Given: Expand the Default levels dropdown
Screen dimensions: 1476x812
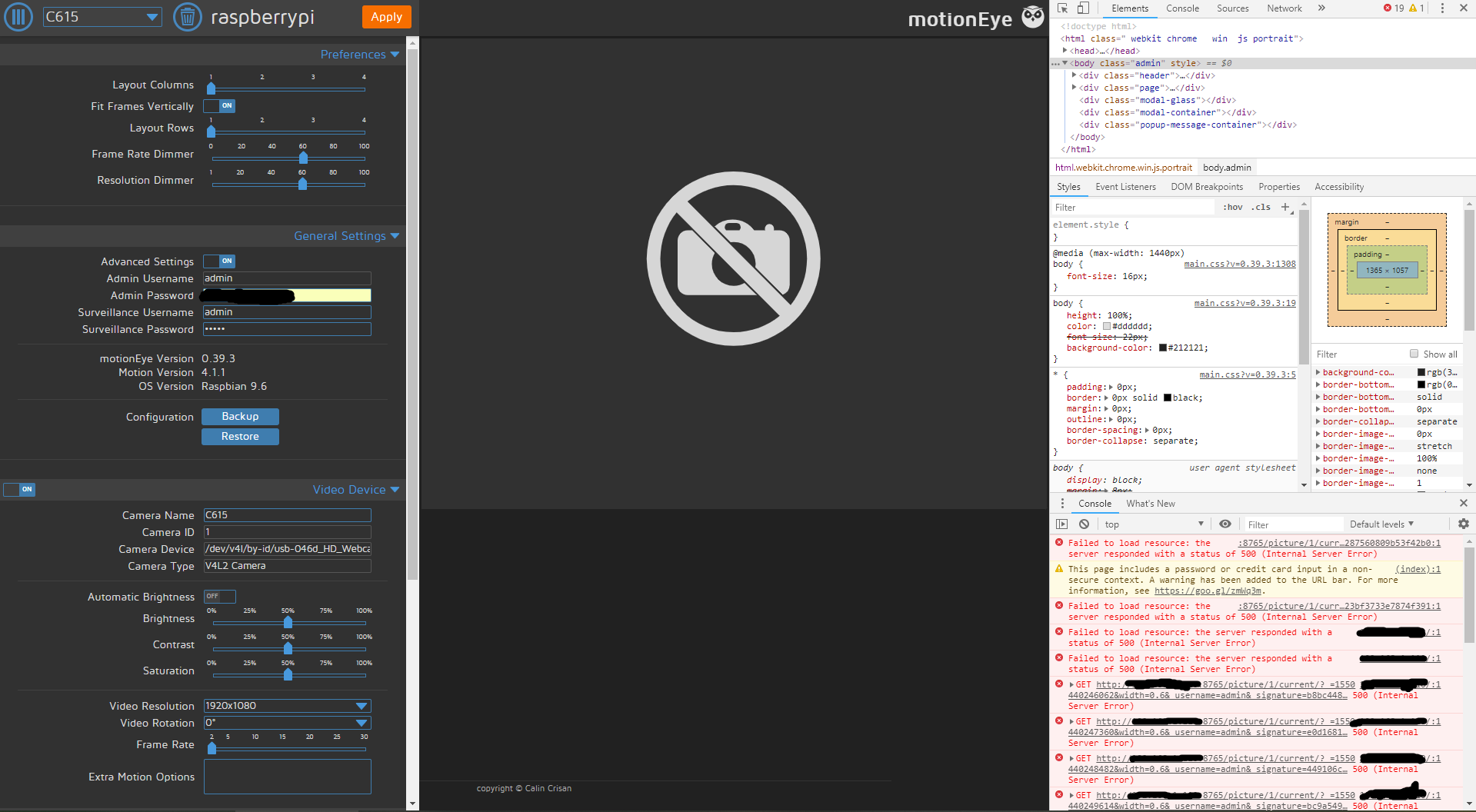Looking at the screenshot, I should click(1381, 524).
